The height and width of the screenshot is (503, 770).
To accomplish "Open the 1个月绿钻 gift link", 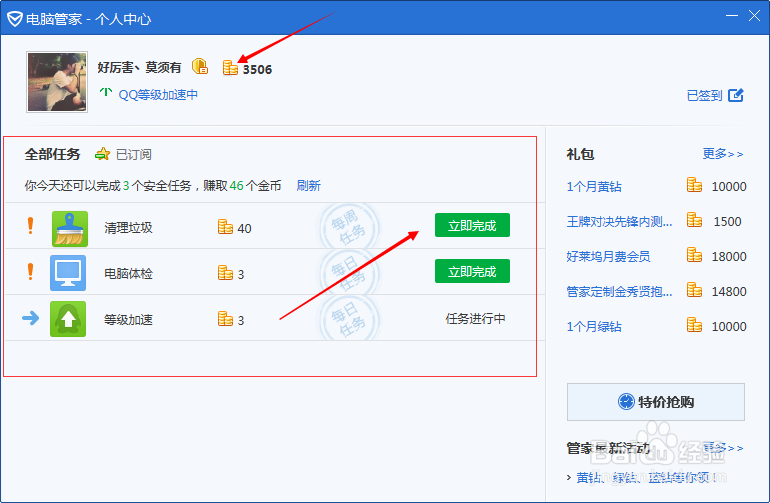I will coord(594,327).
